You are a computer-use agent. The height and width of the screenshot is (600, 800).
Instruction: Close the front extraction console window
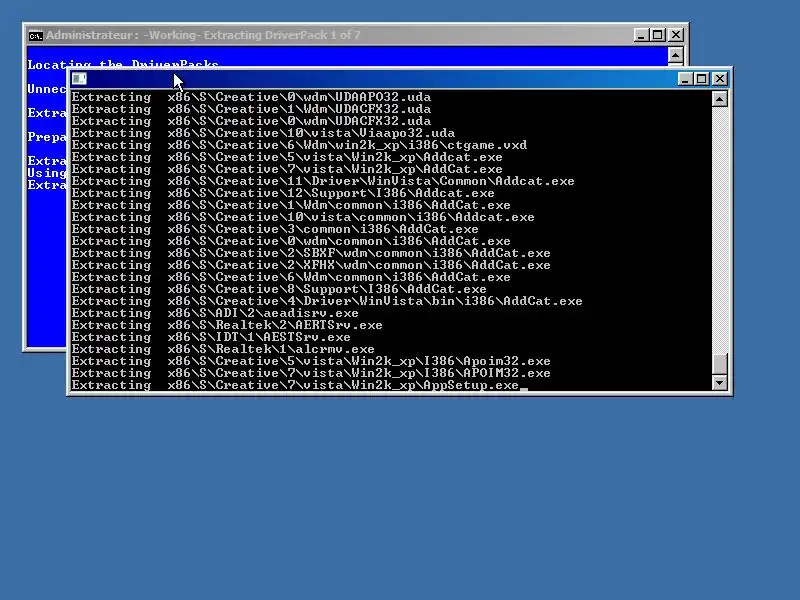[x=719, y=79]
